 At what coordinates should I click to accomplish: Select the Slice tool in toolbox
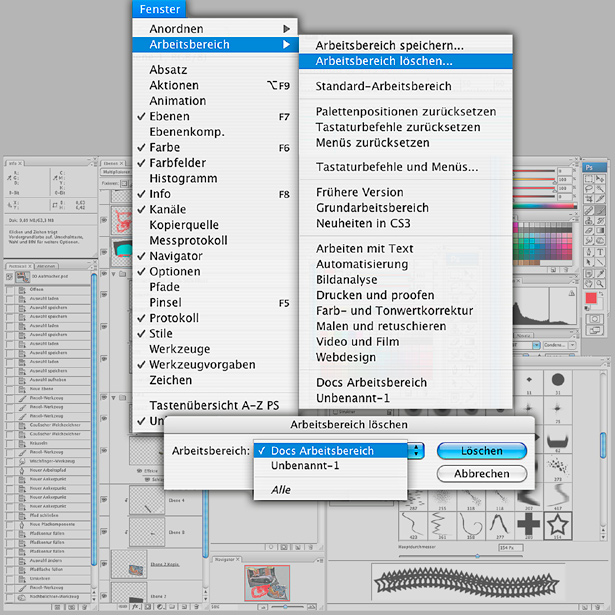pyautogui.click(x=600, y=199)
